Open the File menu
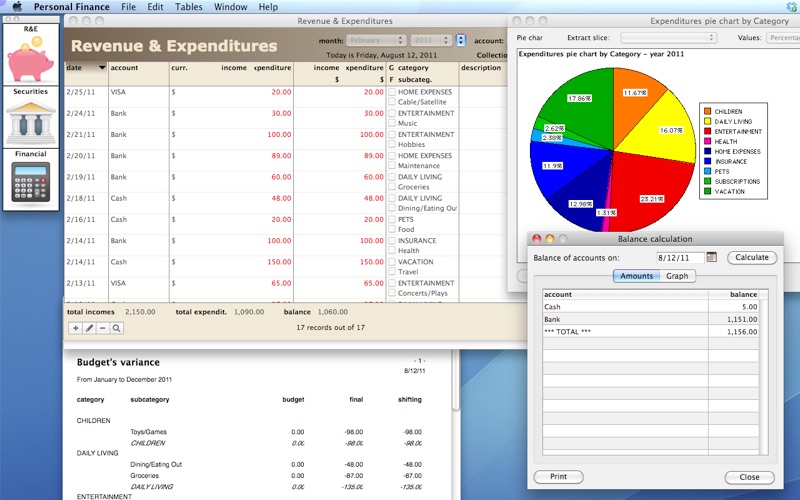Screen dimensions: 800x500 [129, 7]
